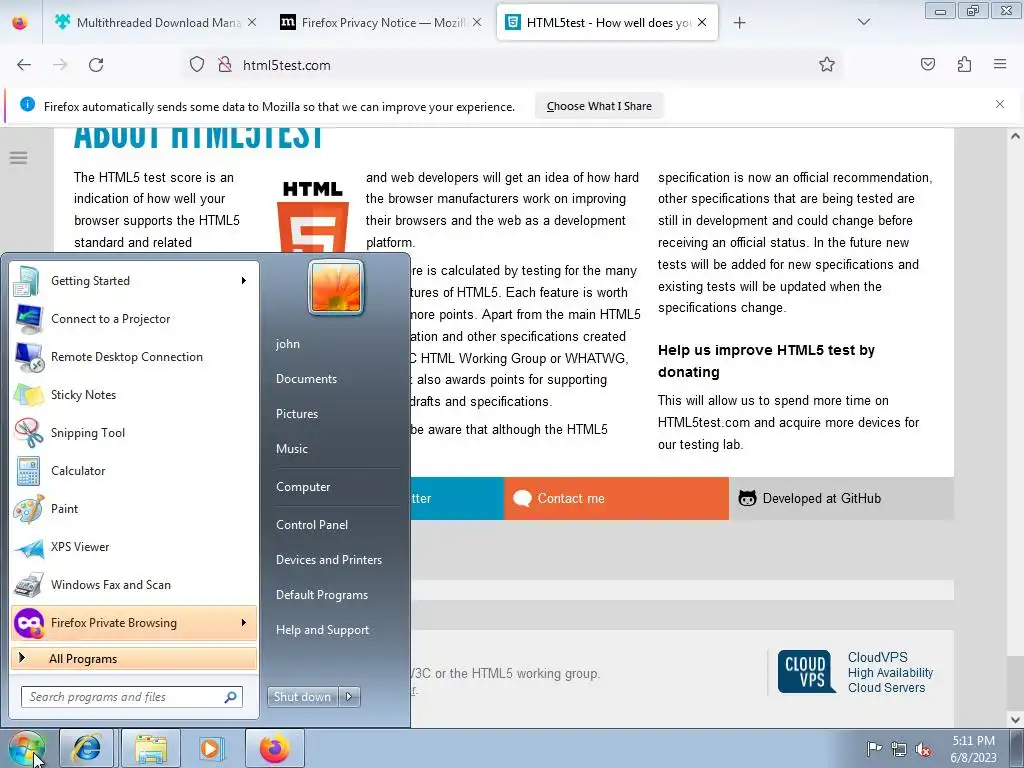Open Connect to a Projector
This screenshot has height=768, width=1024.
click(x=134, y=319)
